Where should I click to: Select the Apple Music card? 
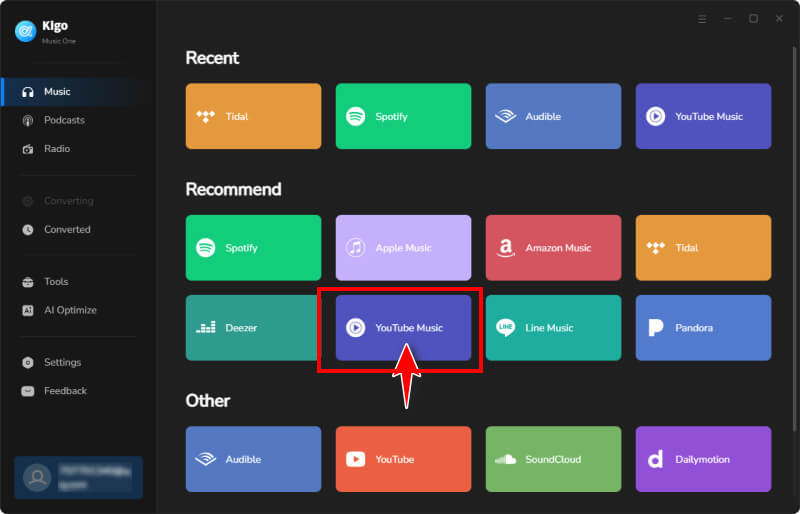click(404, 248)
